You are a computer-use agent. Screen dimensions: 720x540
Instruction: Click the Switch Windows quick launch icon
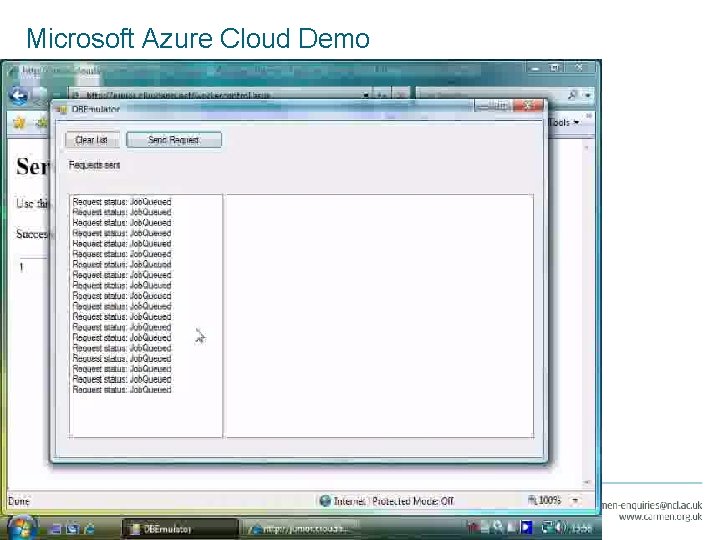[x=73, y=529]
